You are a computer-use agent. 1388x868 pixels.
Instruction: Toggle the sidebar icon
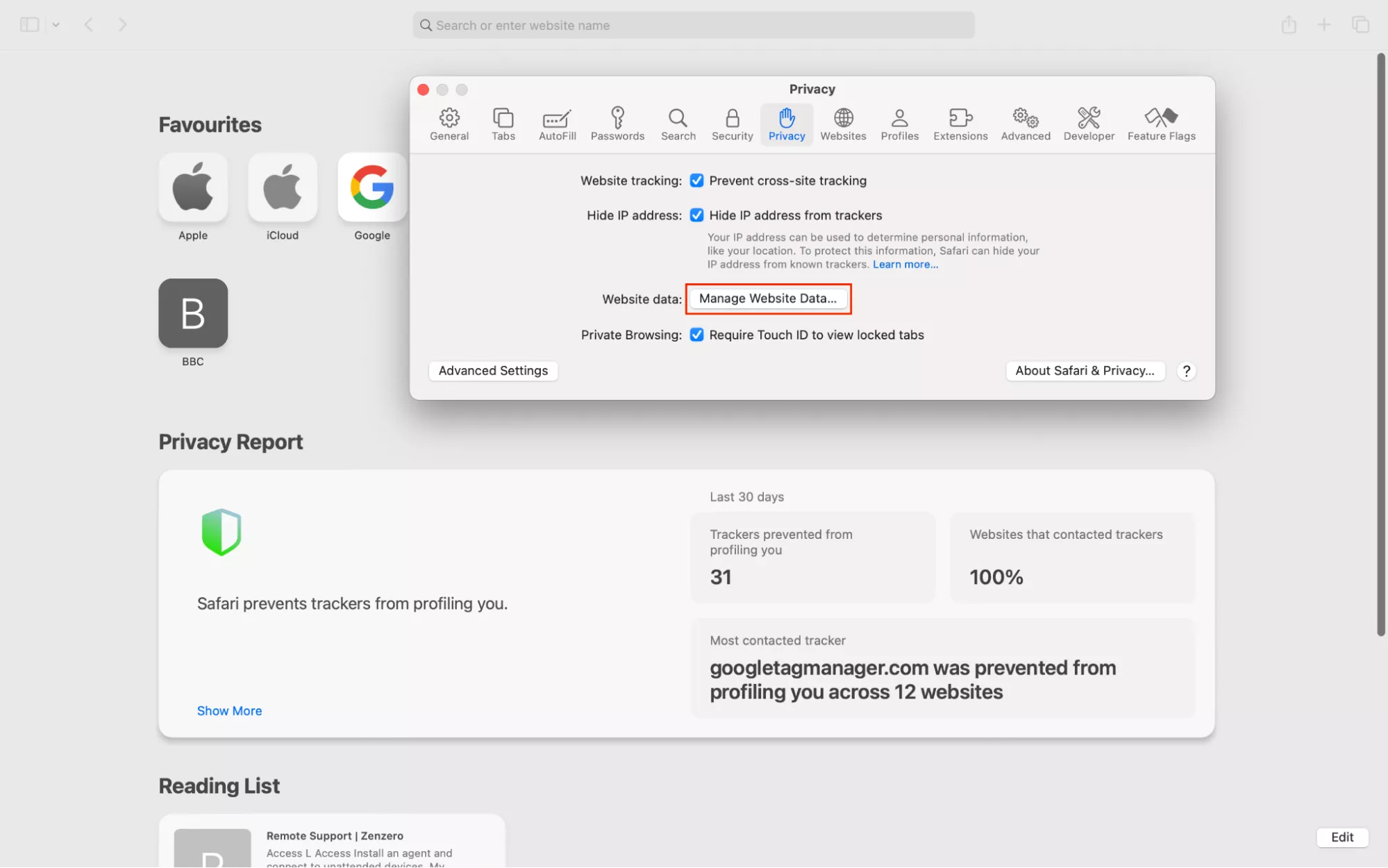pos(29,25)
